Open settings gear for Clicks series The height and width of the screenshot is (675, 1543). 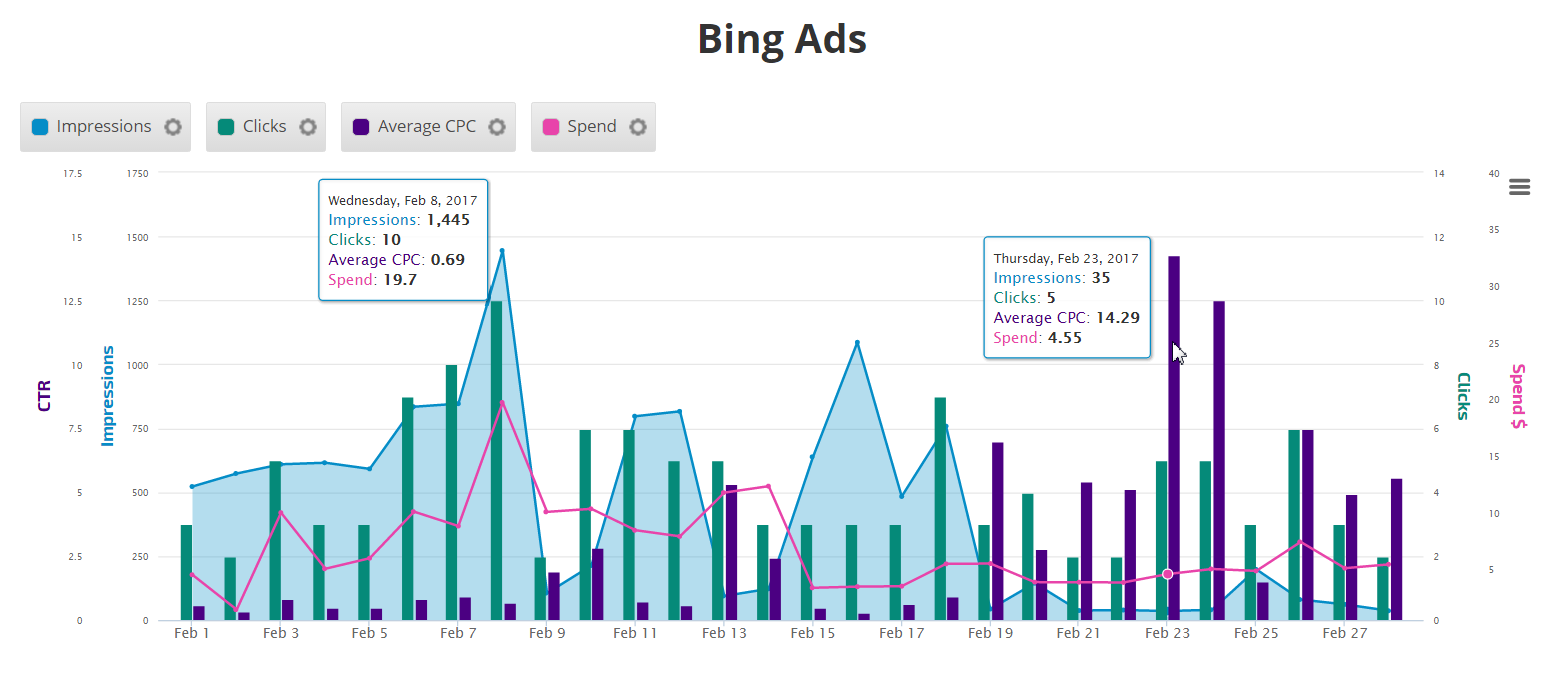308,127
